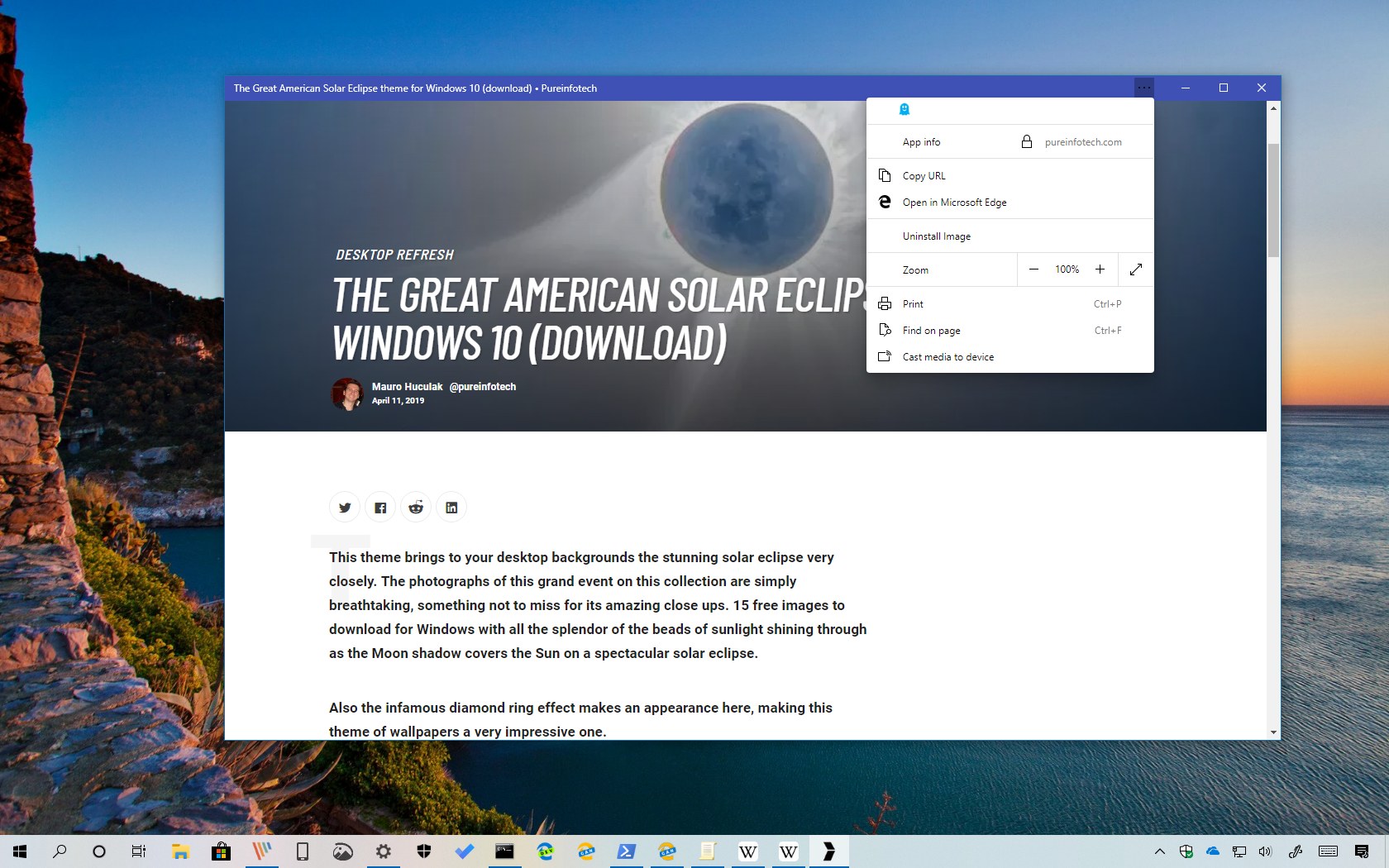
Task: Click the Copy URL pages icon
Action: coord(885,175)
